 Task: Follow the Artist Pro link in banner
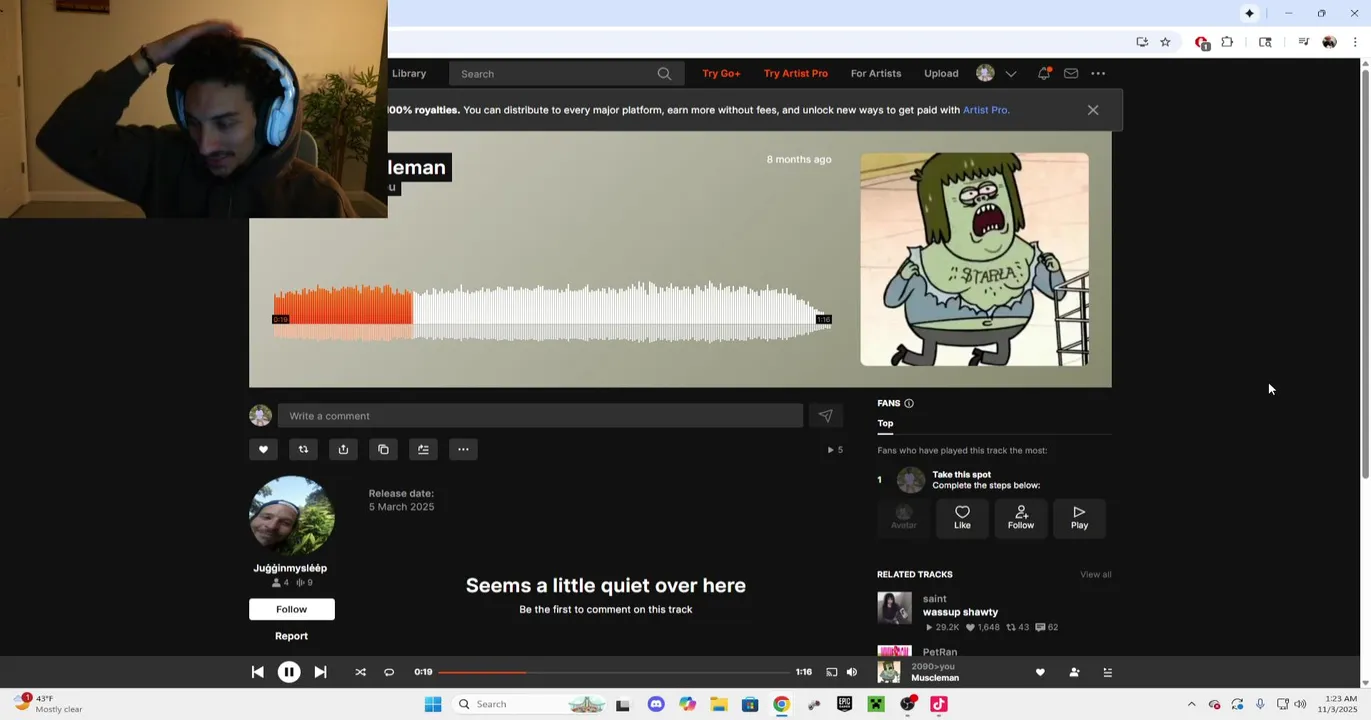click(985, 110)
